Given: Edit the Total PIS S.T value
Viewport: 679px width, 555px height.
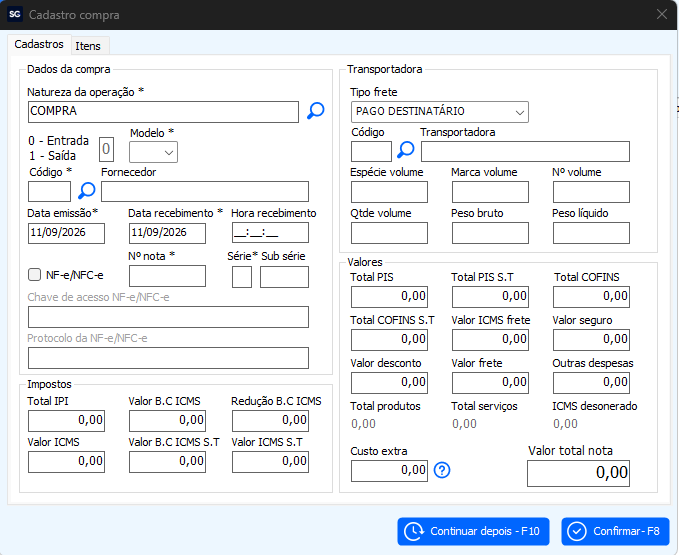Looking at the screenshot, I should pyautogui.click(x=490, y=297).
